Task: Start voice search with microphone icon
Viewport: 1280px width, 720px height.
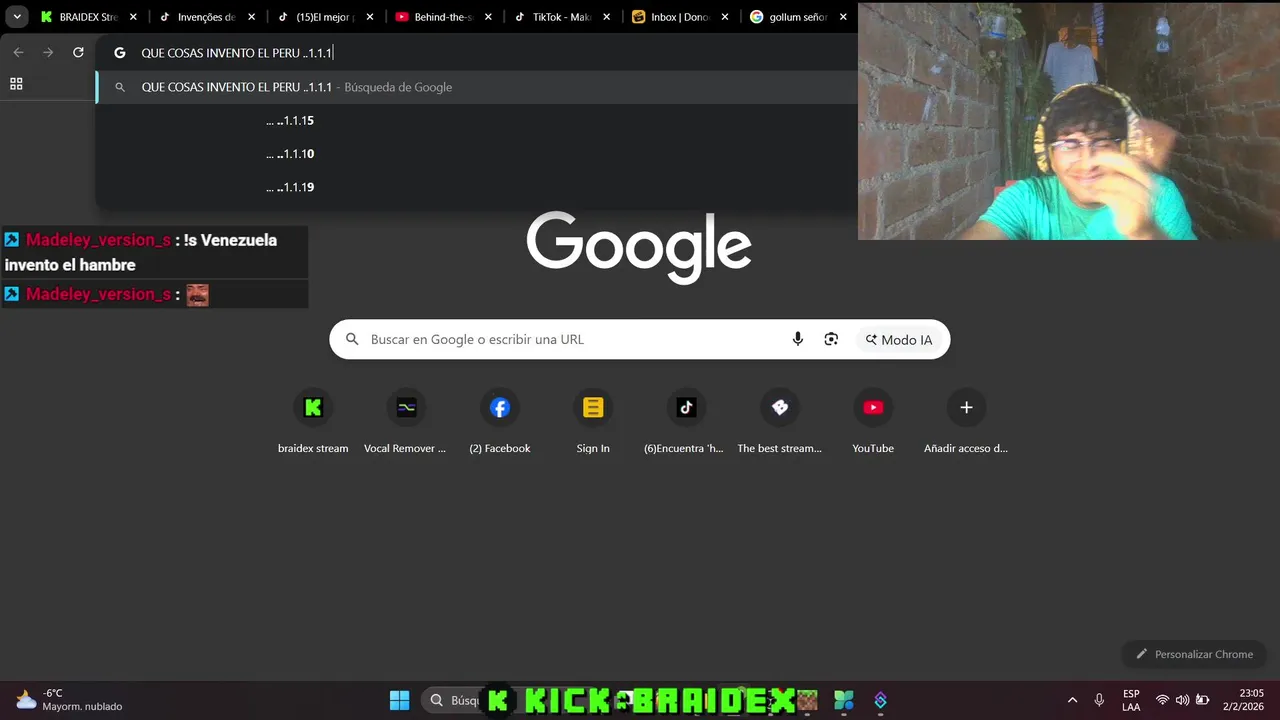Action: pos(797,339)
